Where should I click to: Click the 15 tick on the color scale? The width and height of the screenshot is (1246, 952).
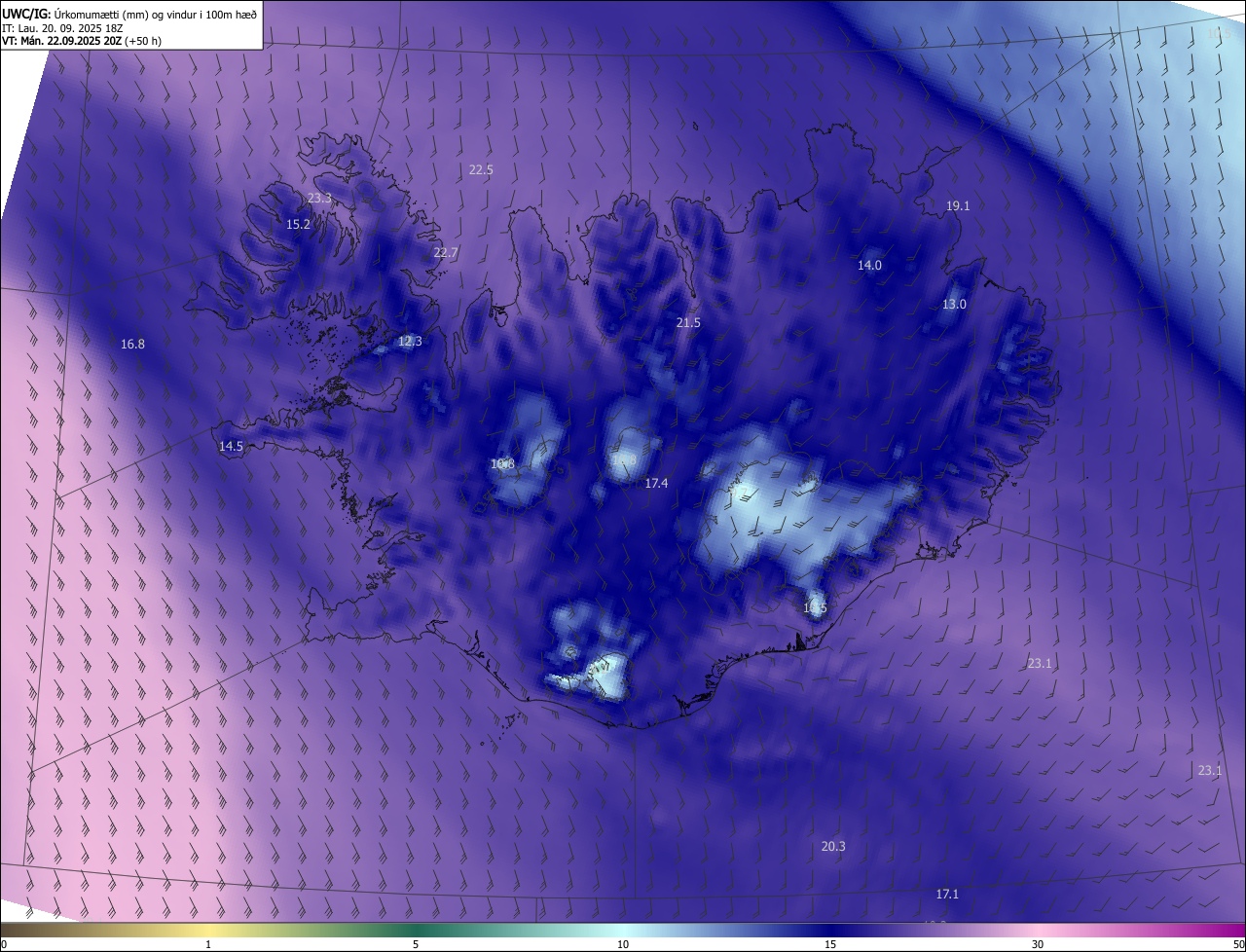coord(830,944)
